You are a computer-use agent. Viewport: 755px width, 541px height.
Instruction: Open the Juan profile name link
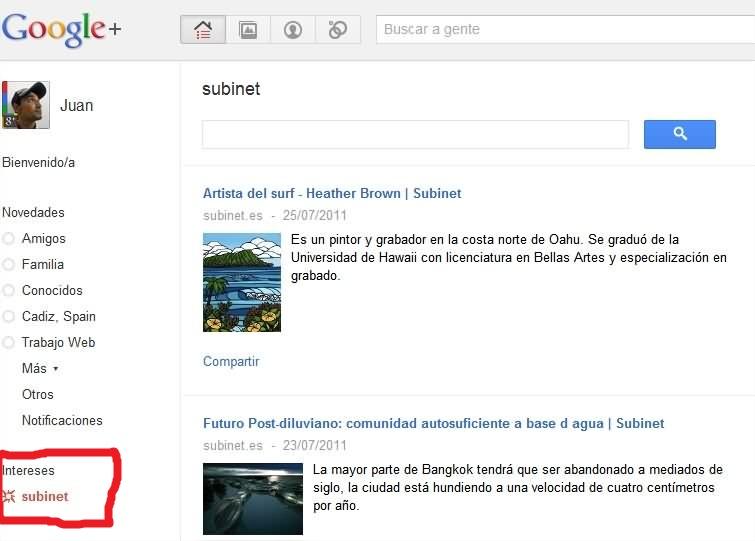(76, 105)
